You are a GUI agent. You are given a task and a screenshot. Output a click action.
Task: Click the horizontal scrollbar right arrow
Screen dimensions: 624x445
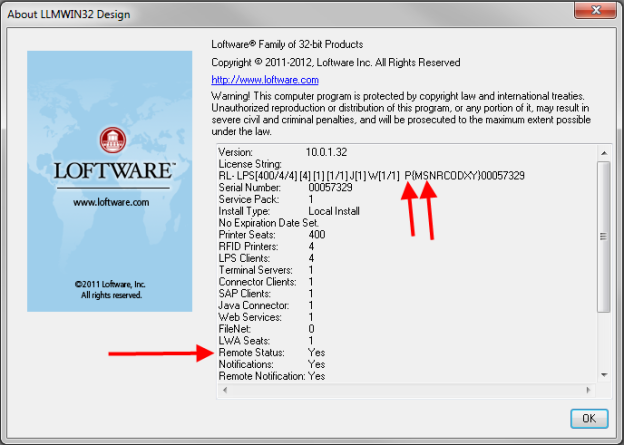click(589, 390)
